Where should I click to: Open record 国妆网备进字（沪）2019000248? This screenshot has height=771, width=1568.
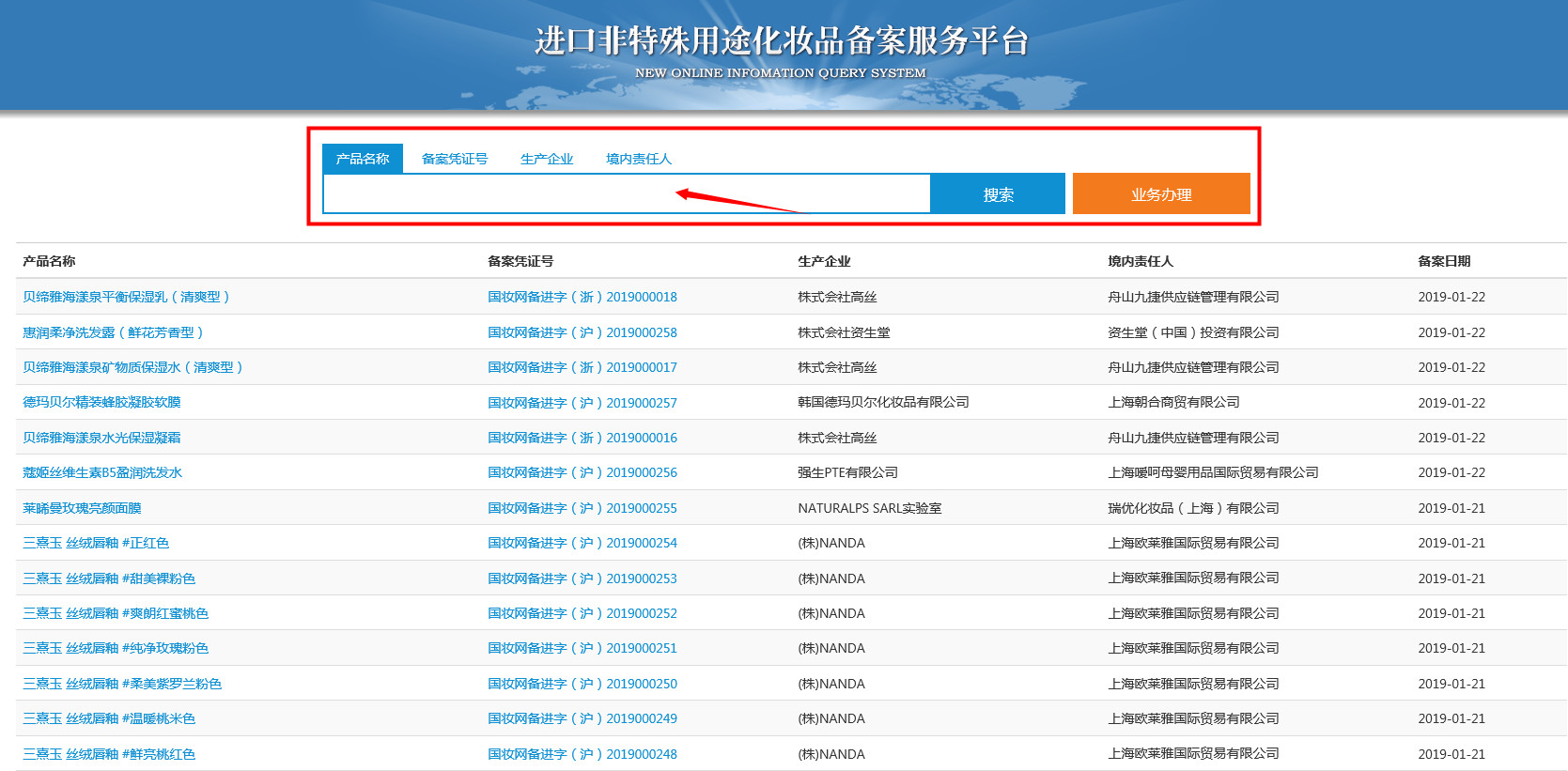tap(582, 754)
